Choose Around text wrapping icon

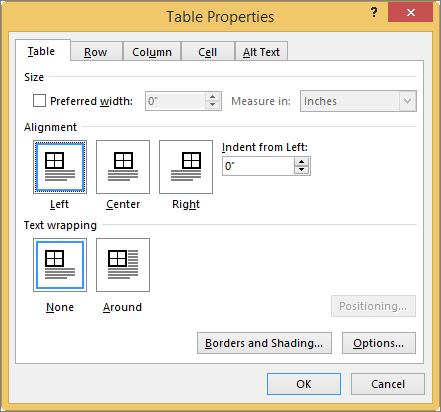point(123,265)
